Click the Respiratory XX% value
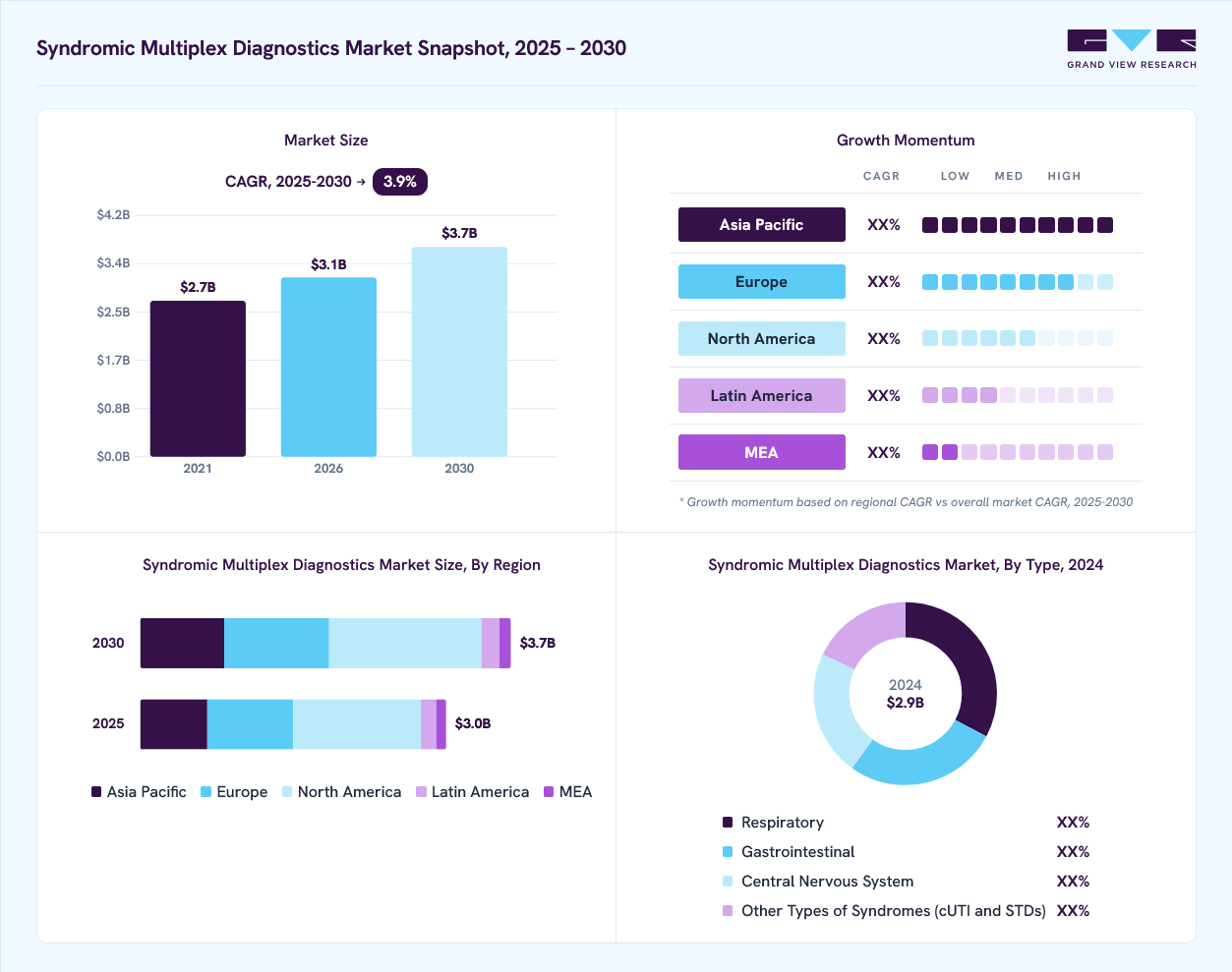The width and height of the screenshot is (1232, 972). 1073,823
